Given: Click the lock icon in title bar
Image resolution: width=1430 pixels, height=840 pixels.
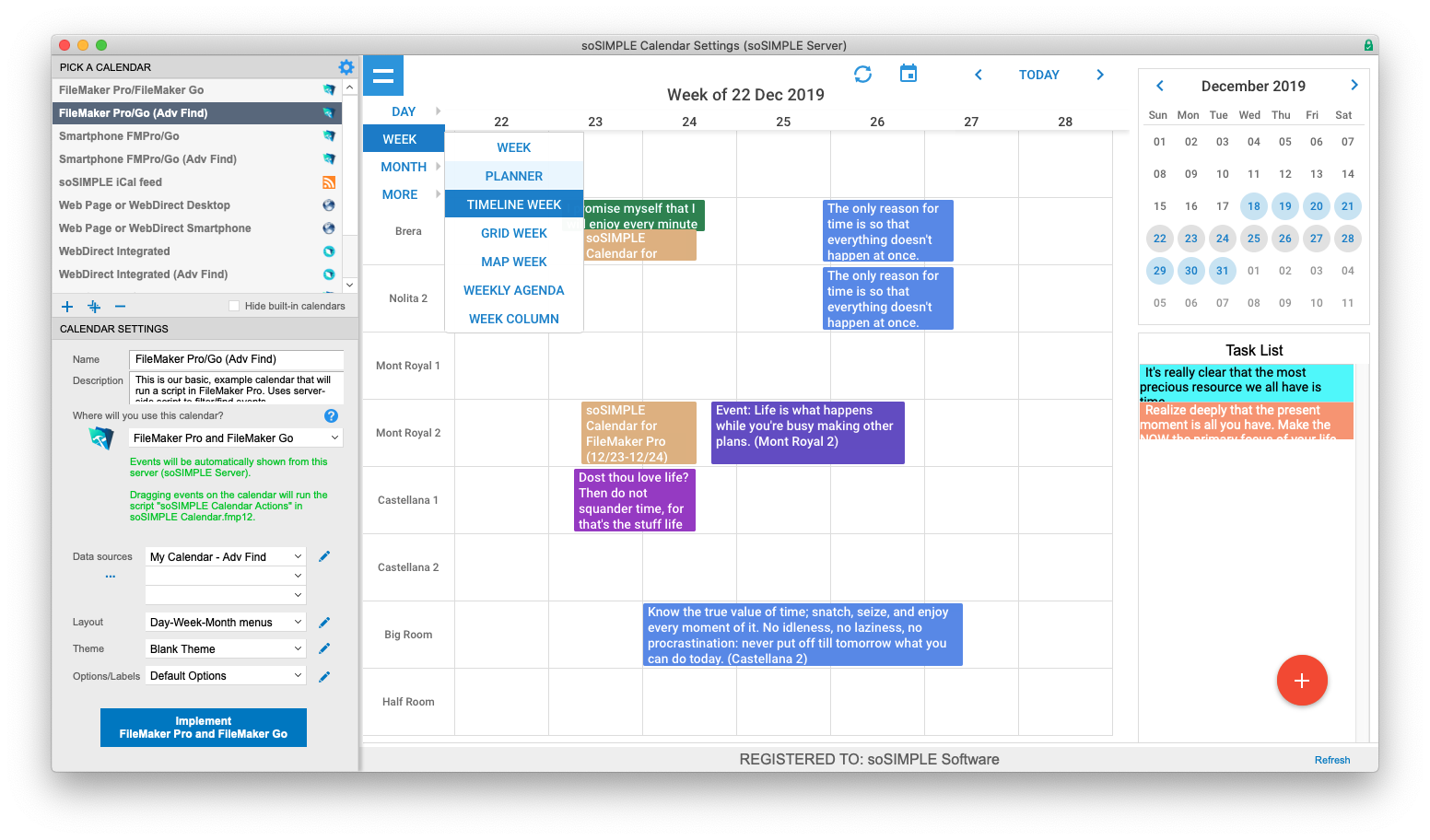Looking at the screenshot, I should [x=1369, y=45].
